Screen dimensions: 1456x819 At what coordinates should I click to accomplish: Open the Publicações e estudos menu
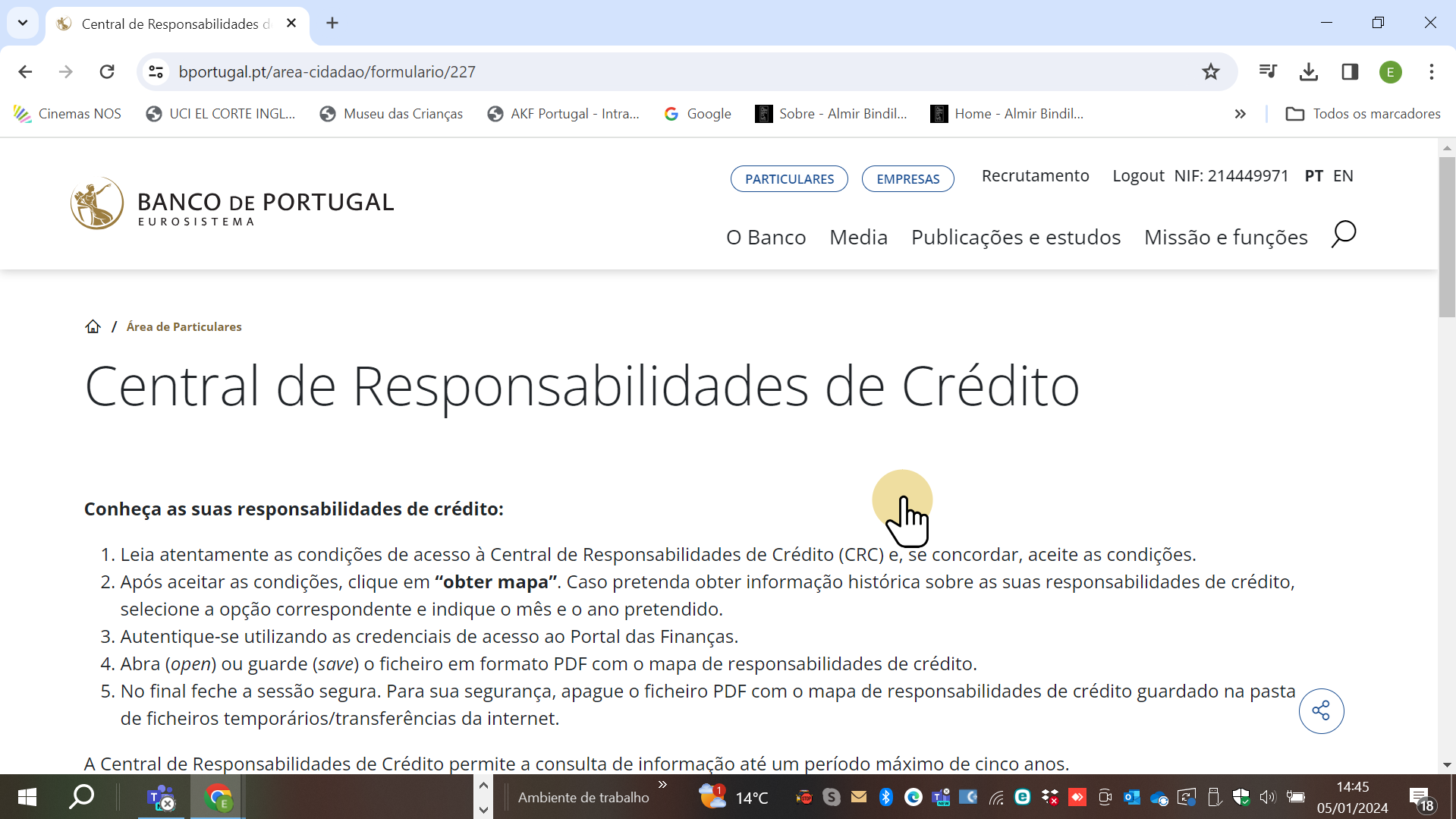click(x=1015, y=238)
